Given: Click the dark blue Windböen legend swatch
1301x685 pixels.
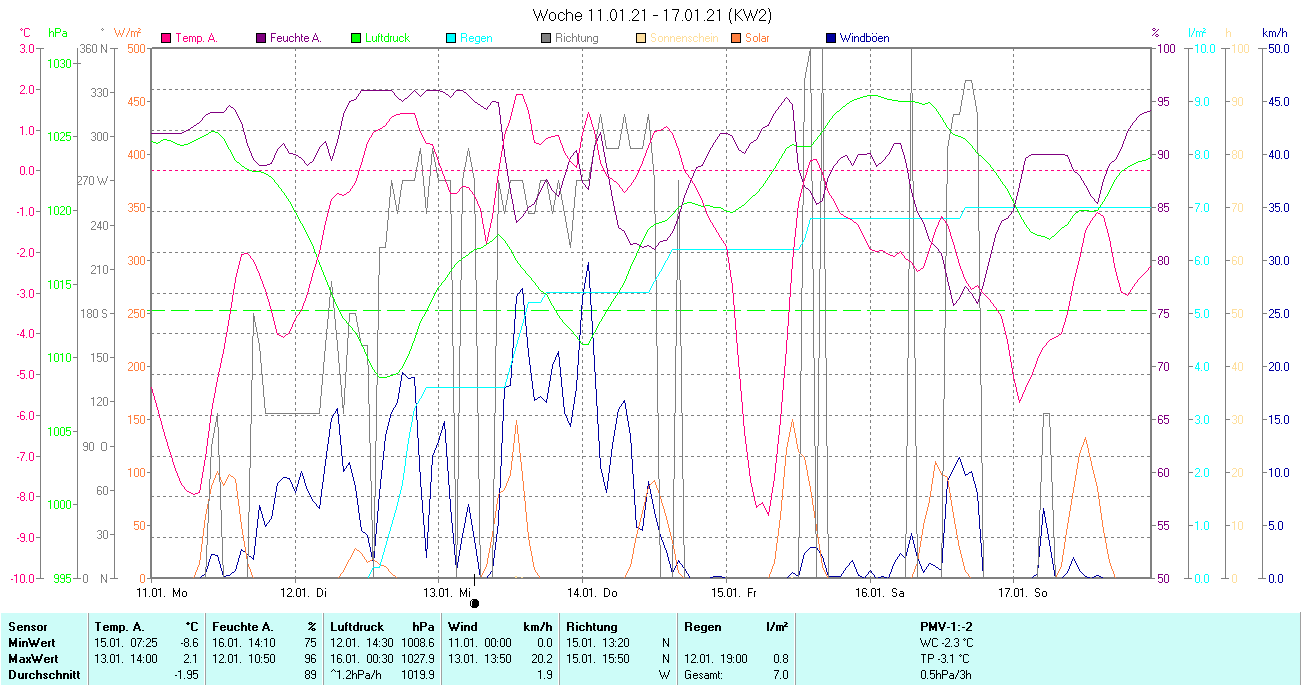Looking at the screenshot, I should click(x=831, y=38).
